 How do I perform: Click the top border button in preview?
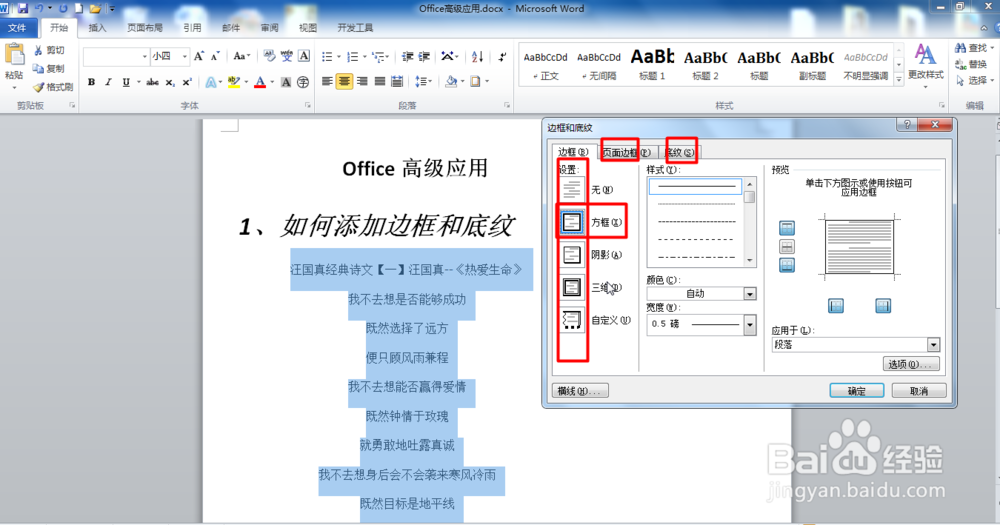click(787, 228)
